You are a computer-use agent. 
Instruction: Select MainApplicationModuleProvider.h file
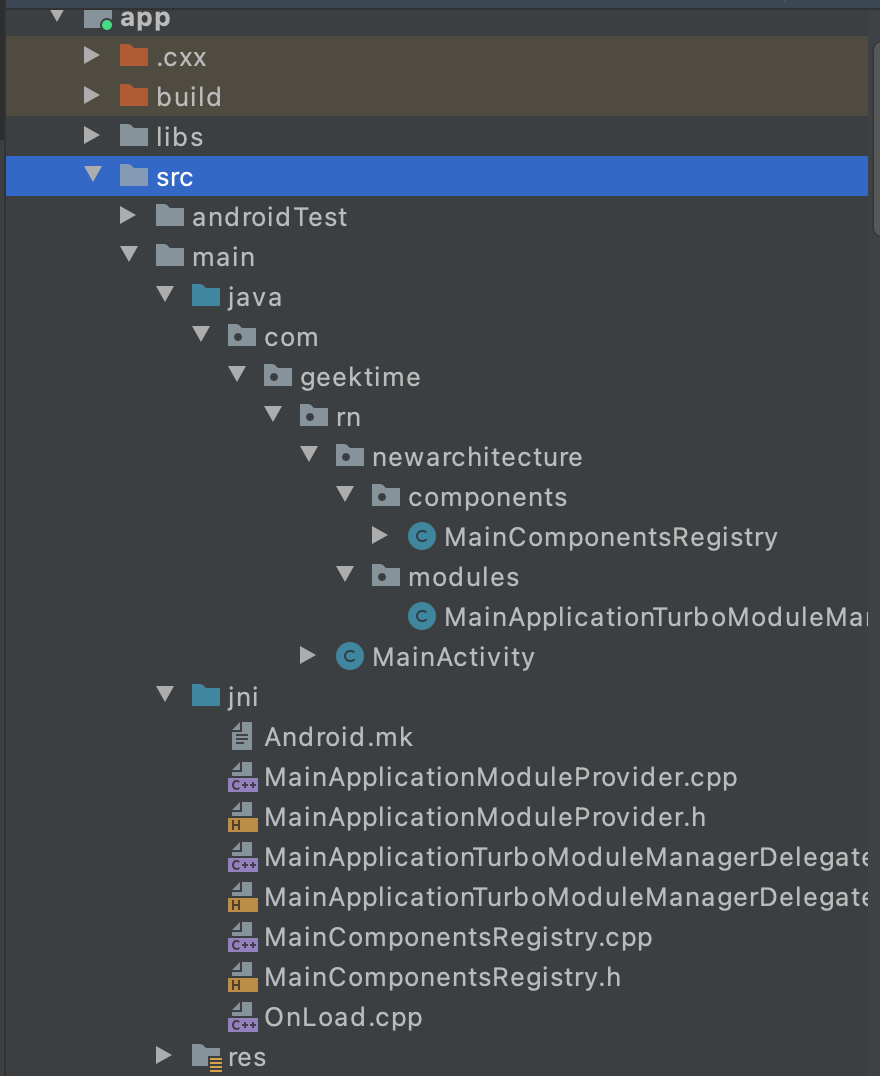pyautogui.click(x=485, y=817)
